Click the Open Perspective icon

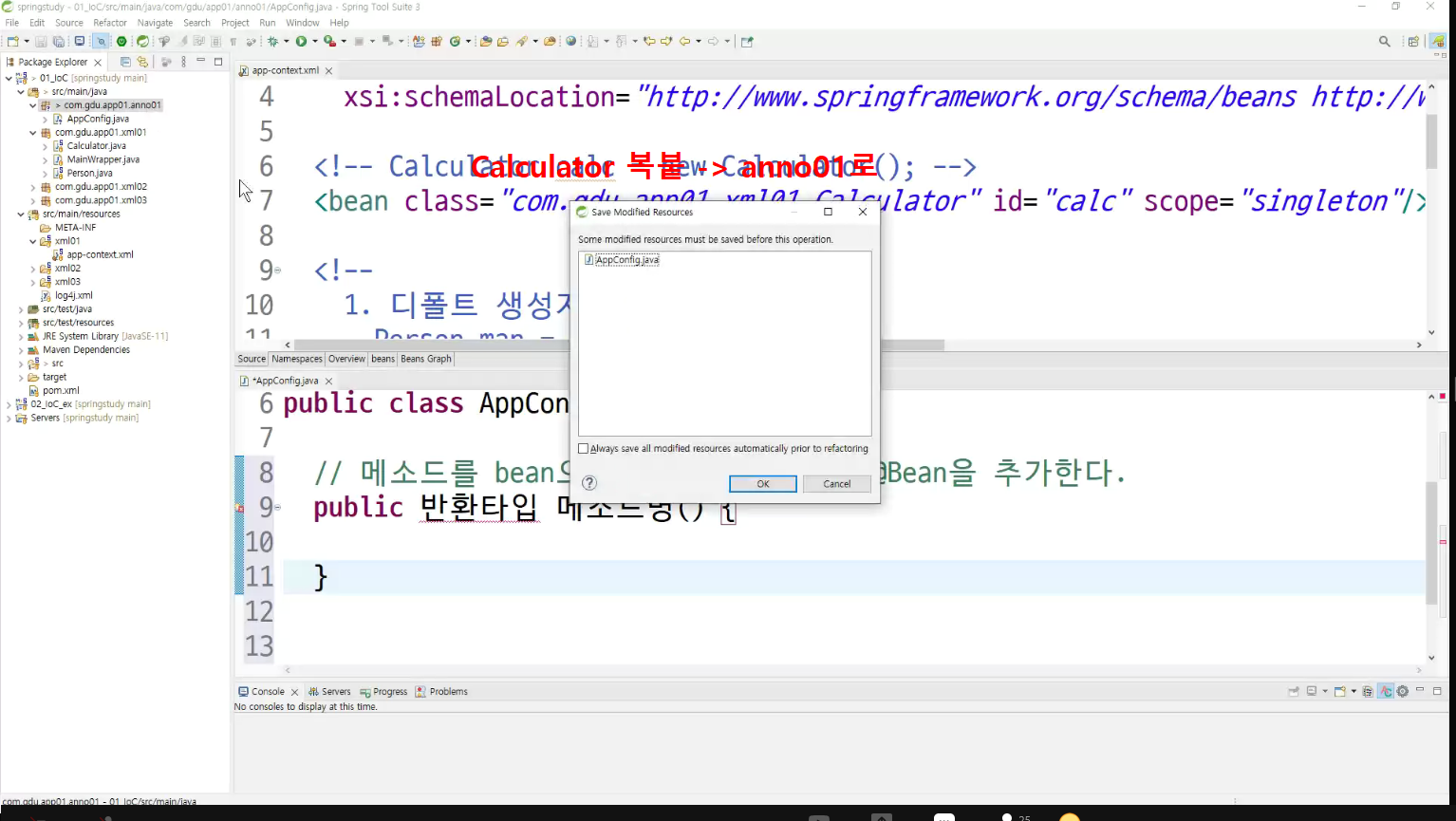click(x=1413, y=42)
